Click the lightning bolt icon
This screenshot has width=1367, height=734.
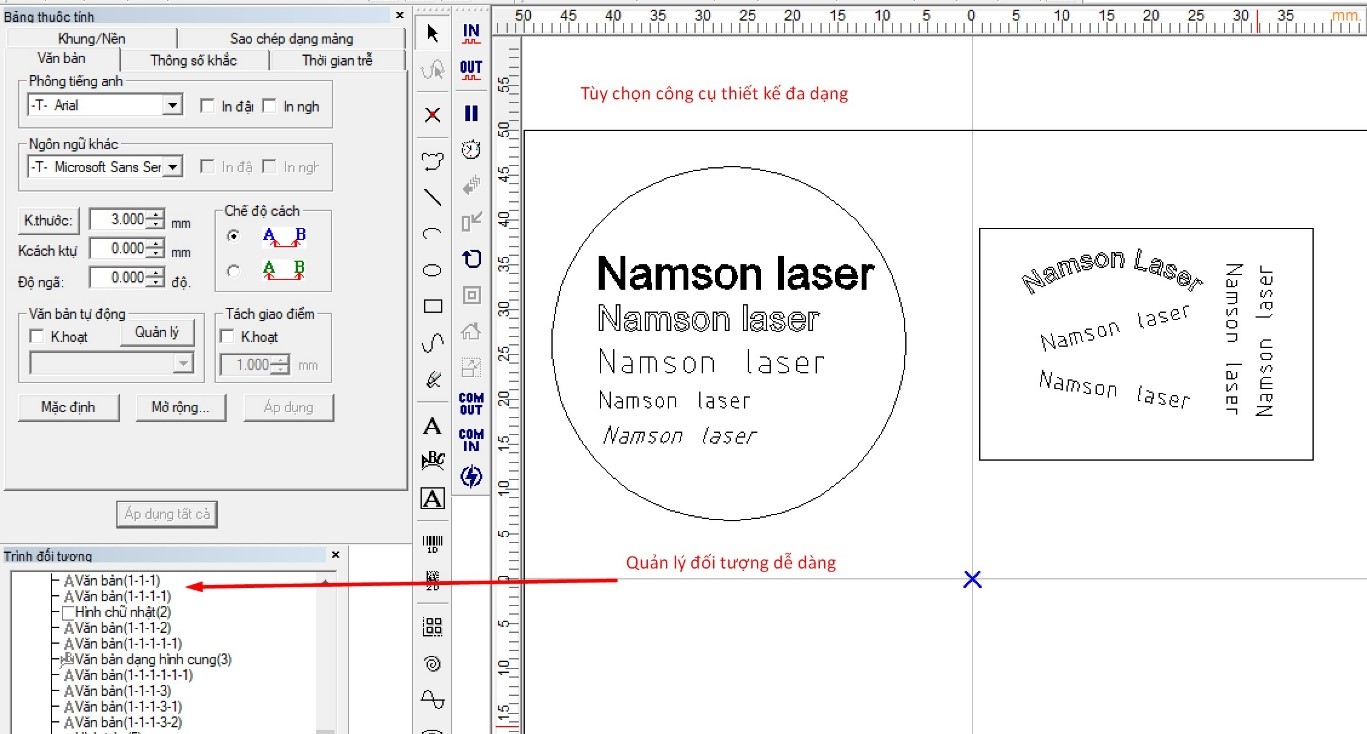pos(471,476)
